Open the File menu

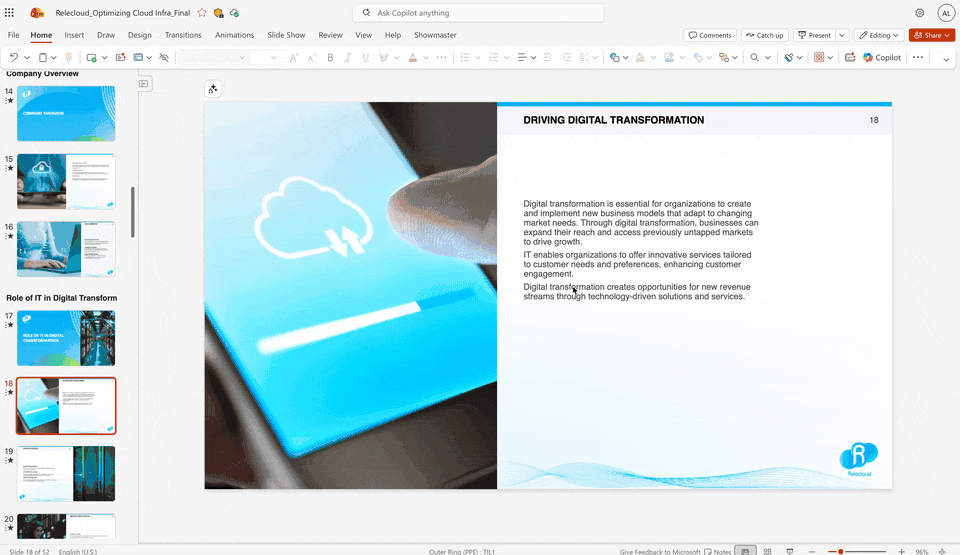point(13,35)
